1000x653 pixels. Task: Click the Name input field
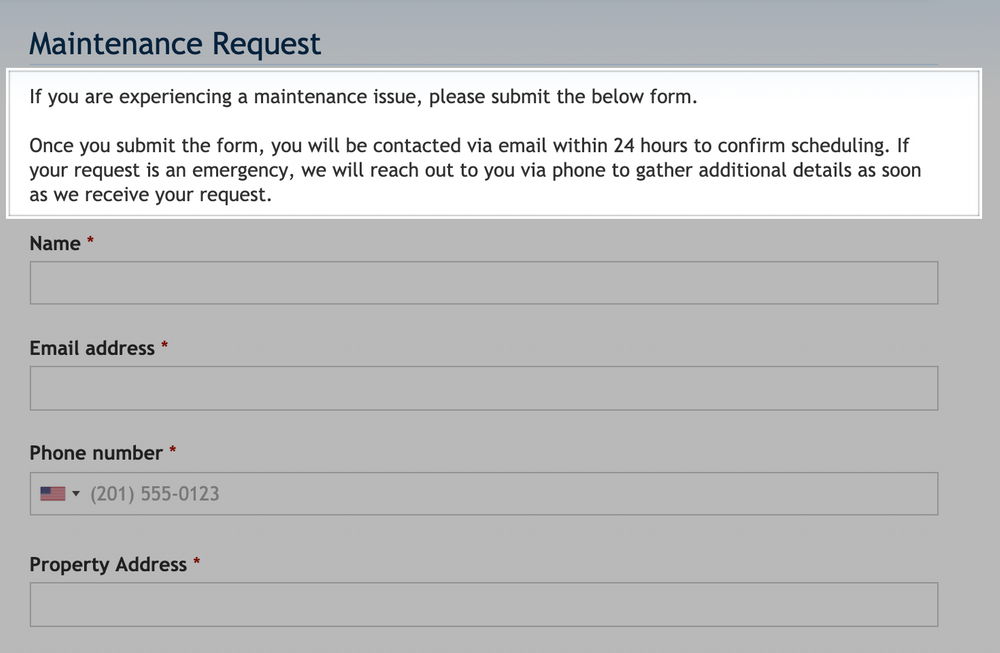(484, 282)
